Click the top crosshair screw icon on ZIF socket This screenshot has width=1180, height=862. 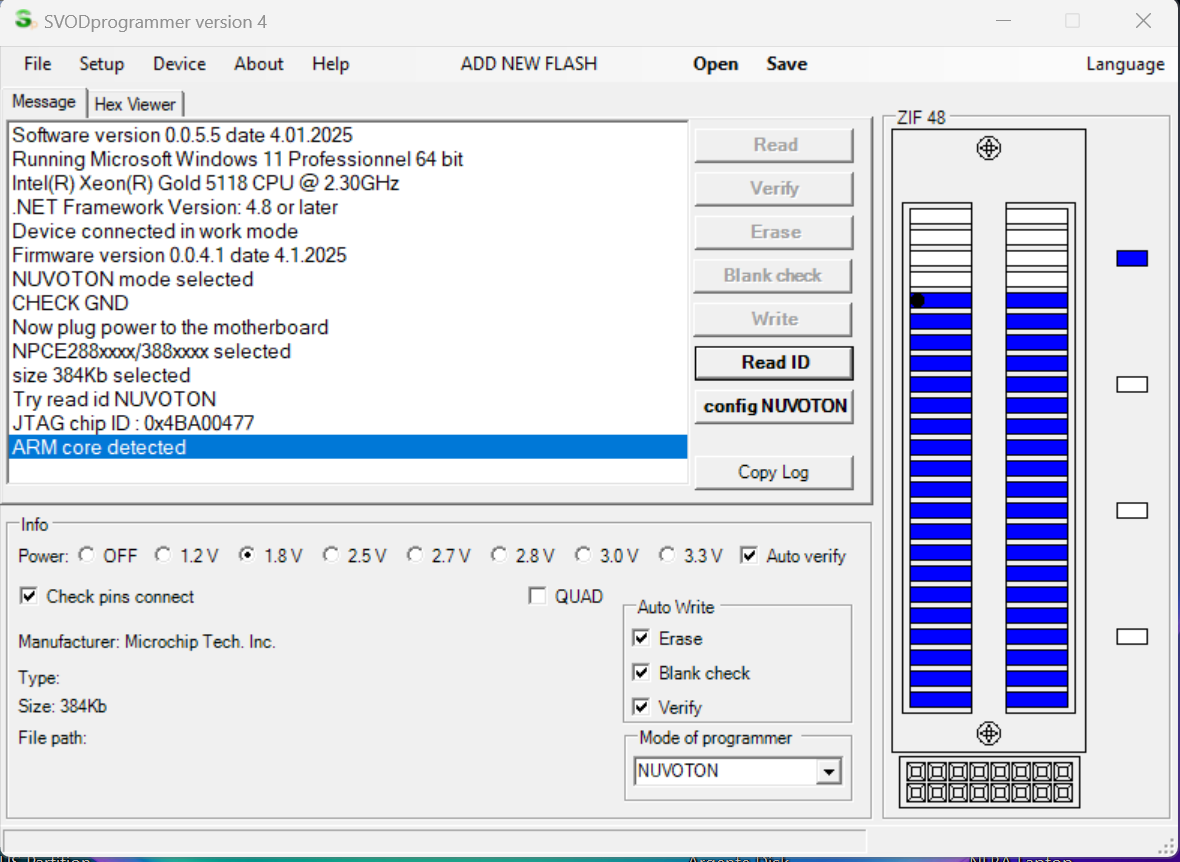(x=988, y=149)
